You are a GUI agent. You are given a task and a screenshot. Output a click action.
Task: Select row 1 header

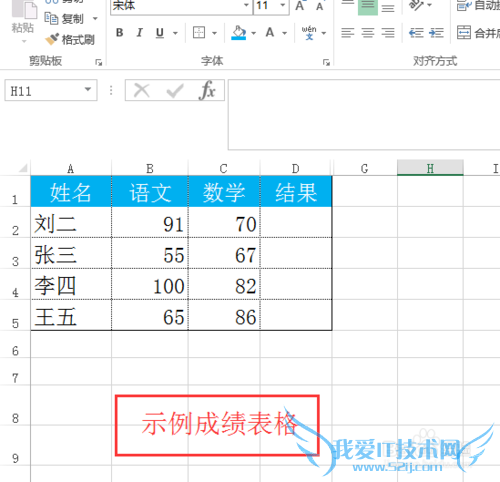[15, 191]
